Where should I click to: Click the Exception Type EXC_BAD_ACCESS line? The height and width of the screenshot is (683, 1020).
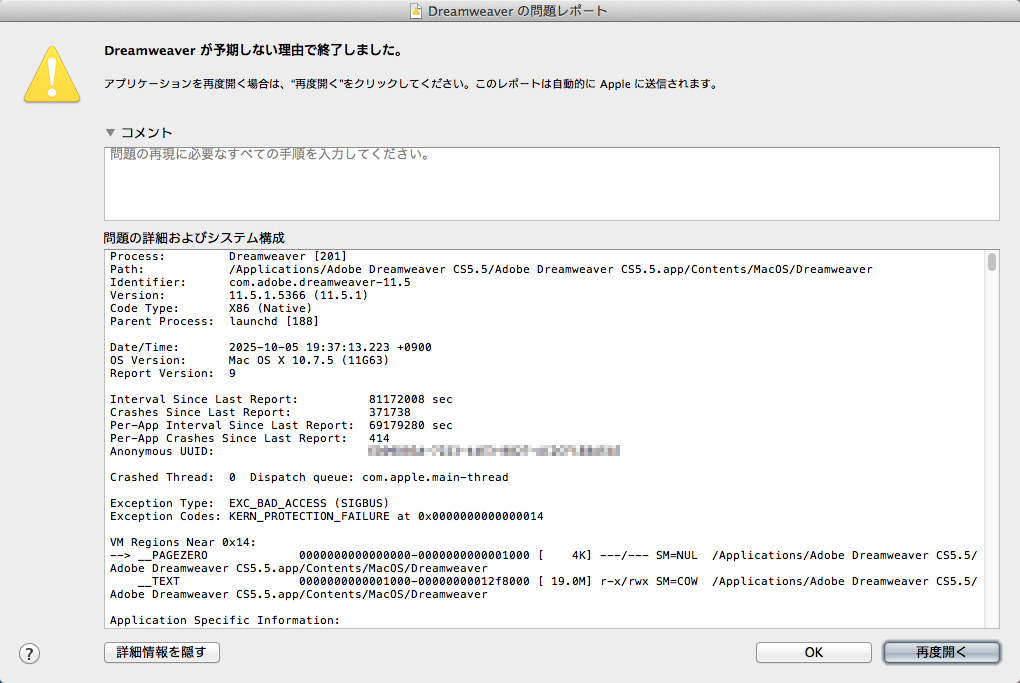point(249,503)
